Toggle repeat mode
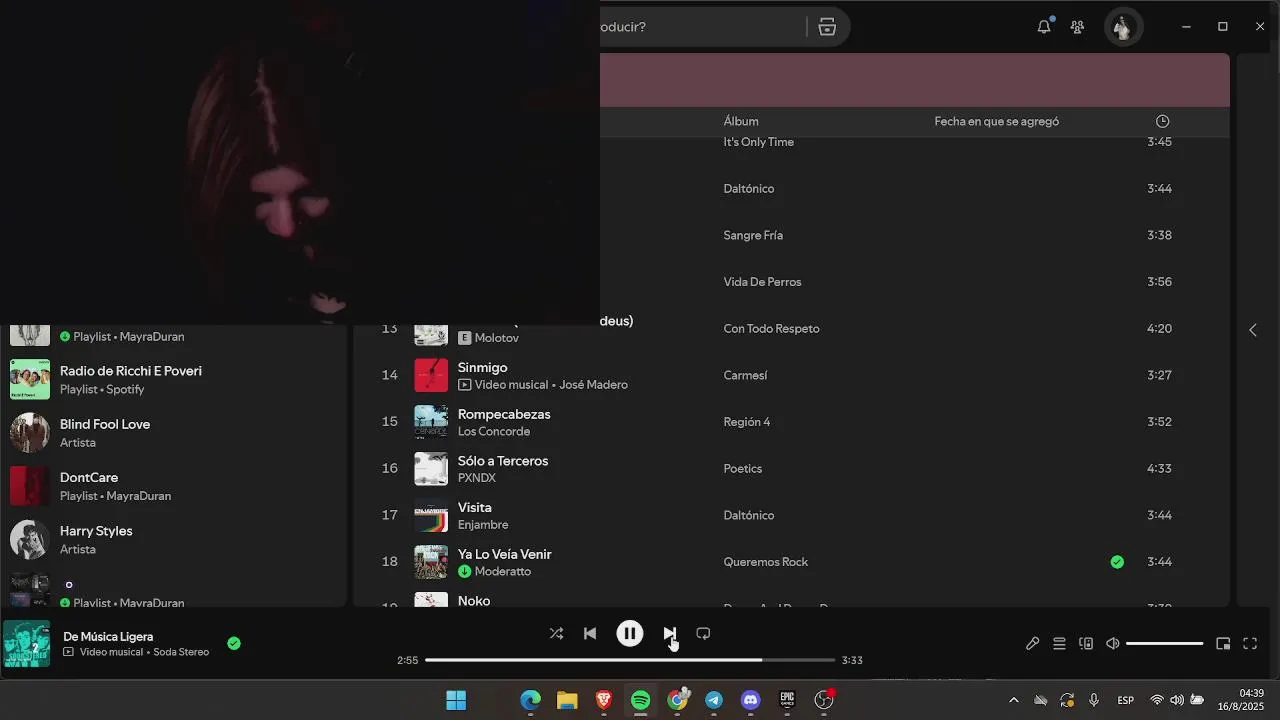This screenshot has height=720, width=1280. coord(703,633)
